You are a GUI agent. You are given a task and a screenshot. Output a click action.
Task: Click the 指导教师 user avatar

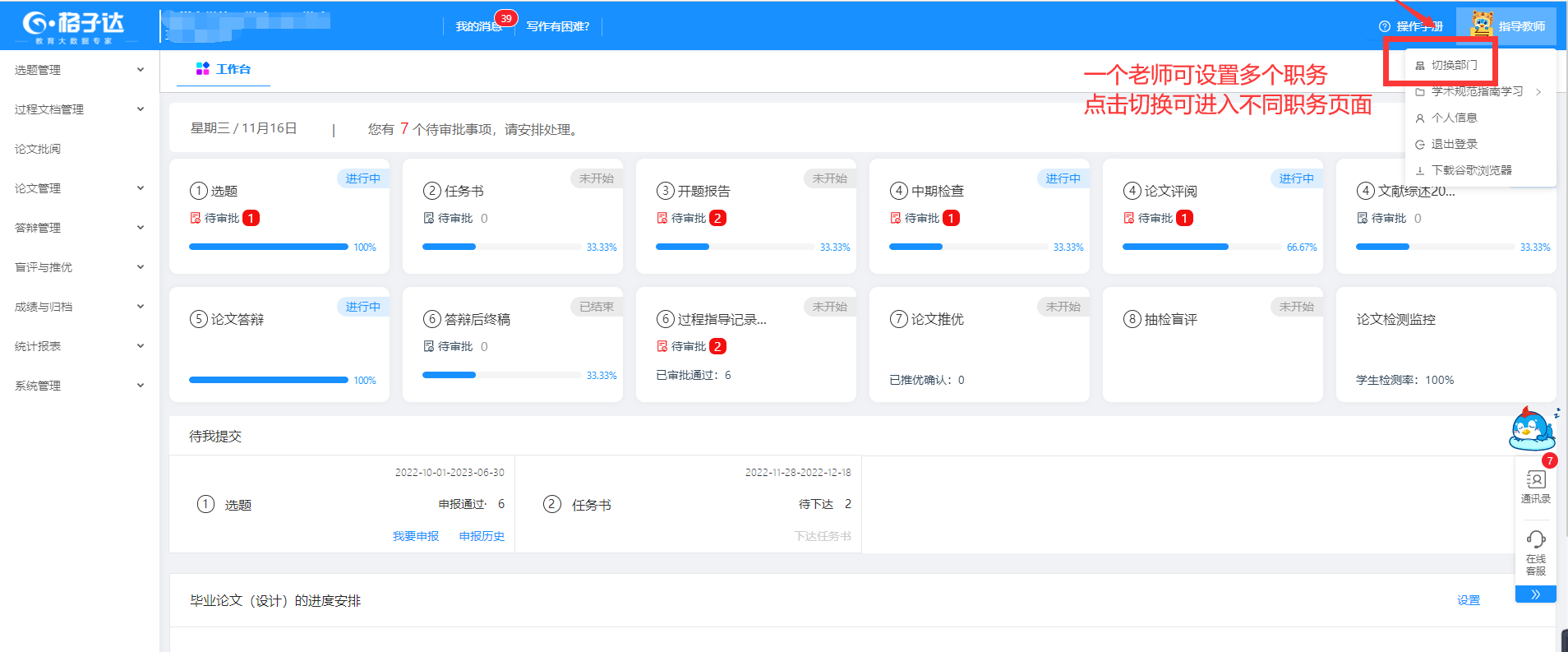[x=1483, y=25]
